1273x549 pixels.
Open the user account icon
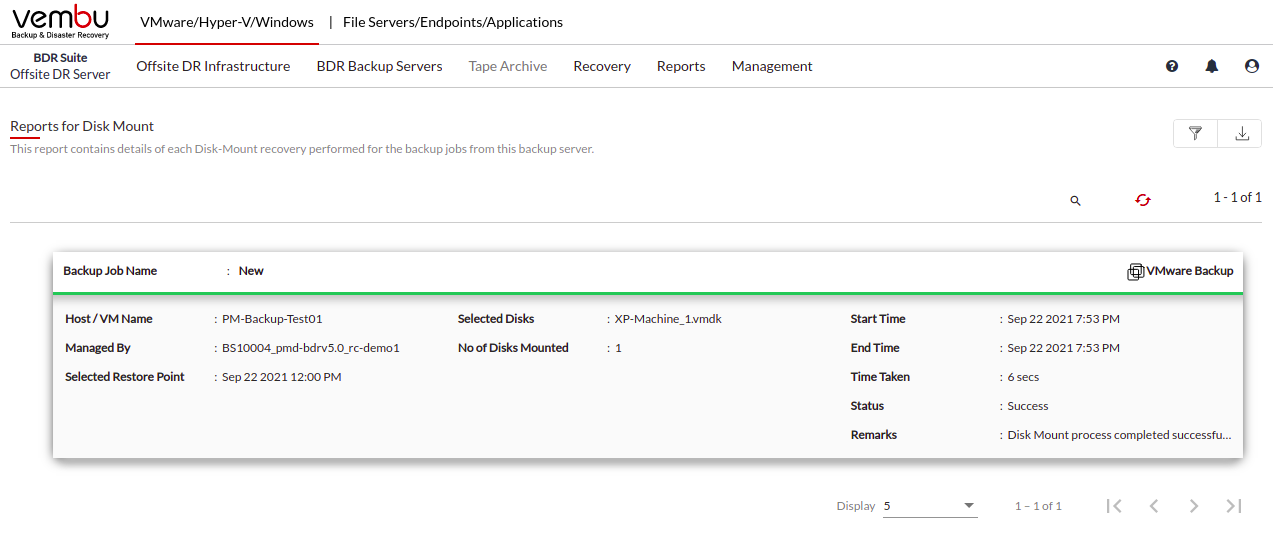1252,66
